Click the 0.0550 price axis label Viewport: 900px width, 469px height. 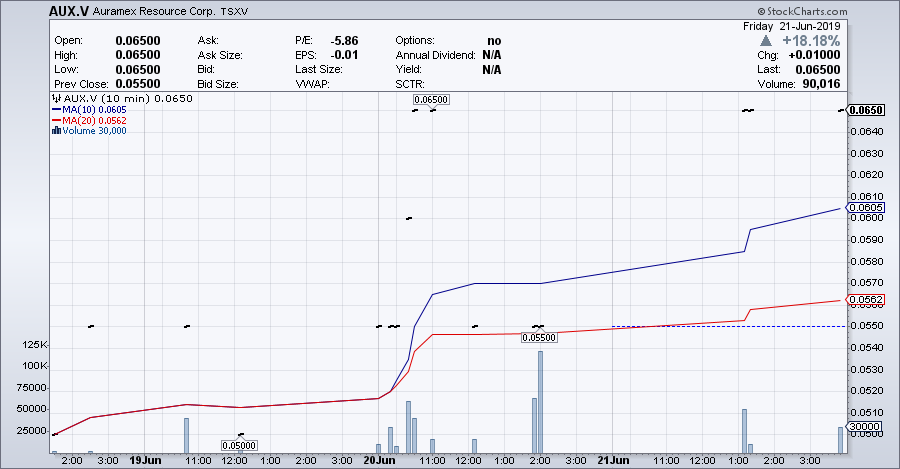[x=867, y=326]
